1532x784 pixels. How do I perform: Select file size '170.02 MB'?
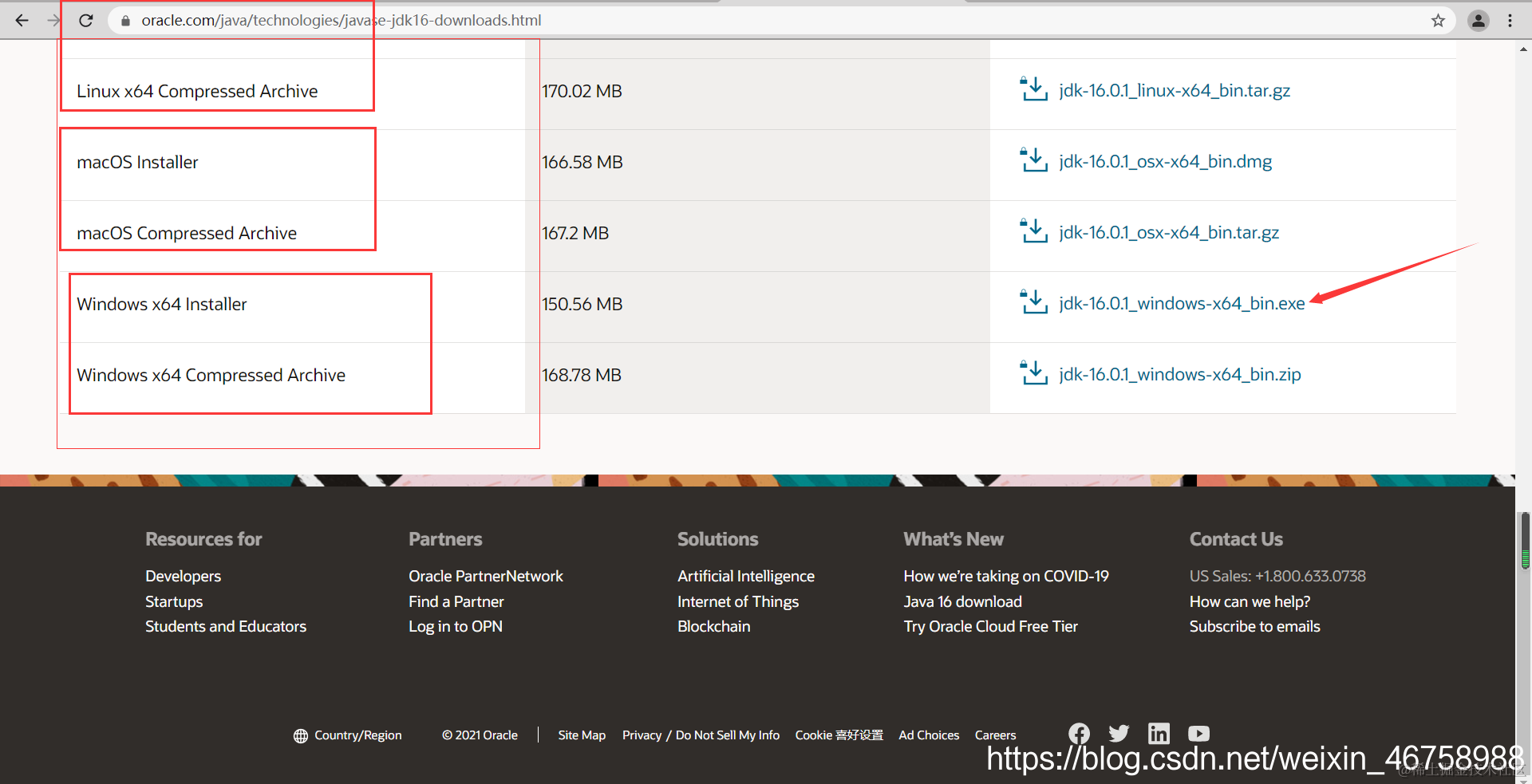click(x=582, y=91)
